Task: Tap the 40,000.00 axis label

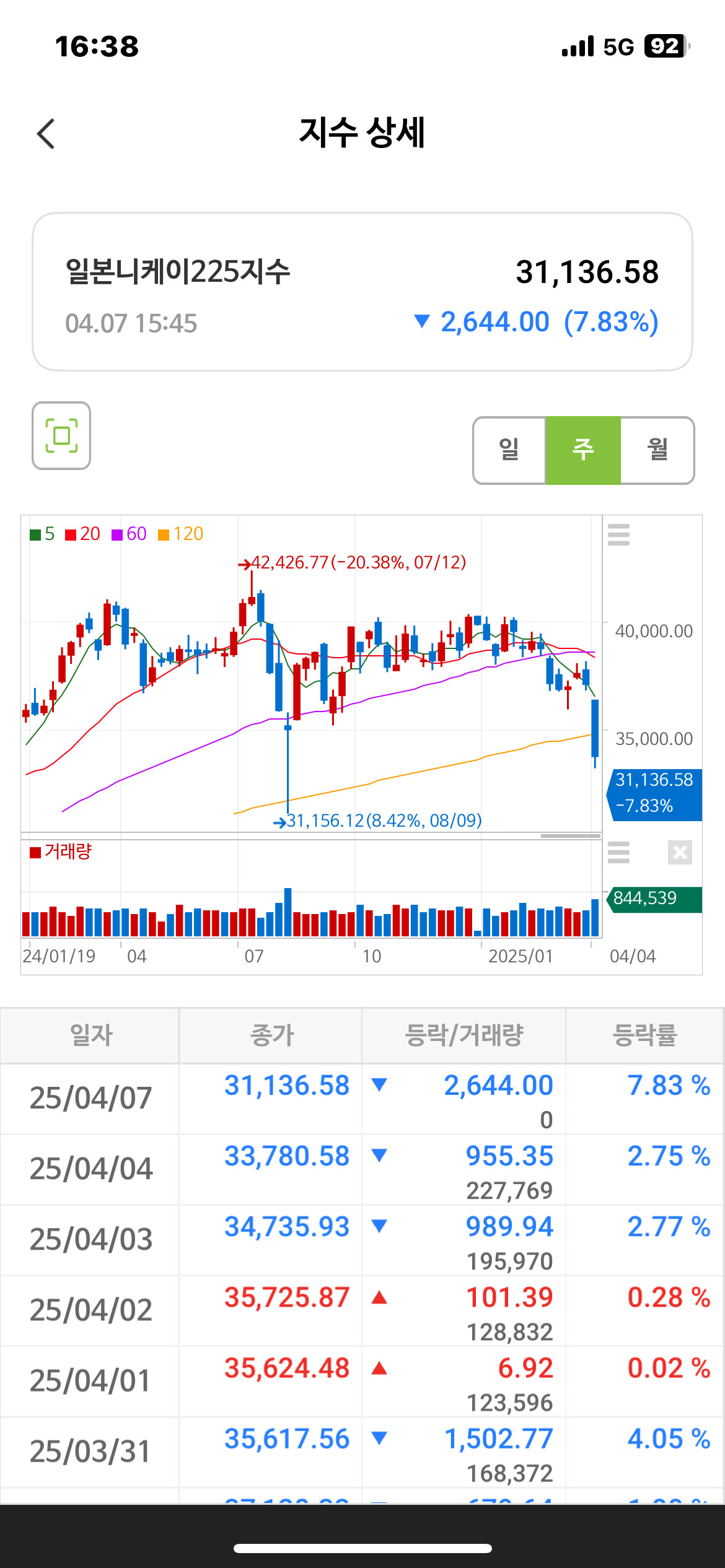Action: [x=654, y=631]
